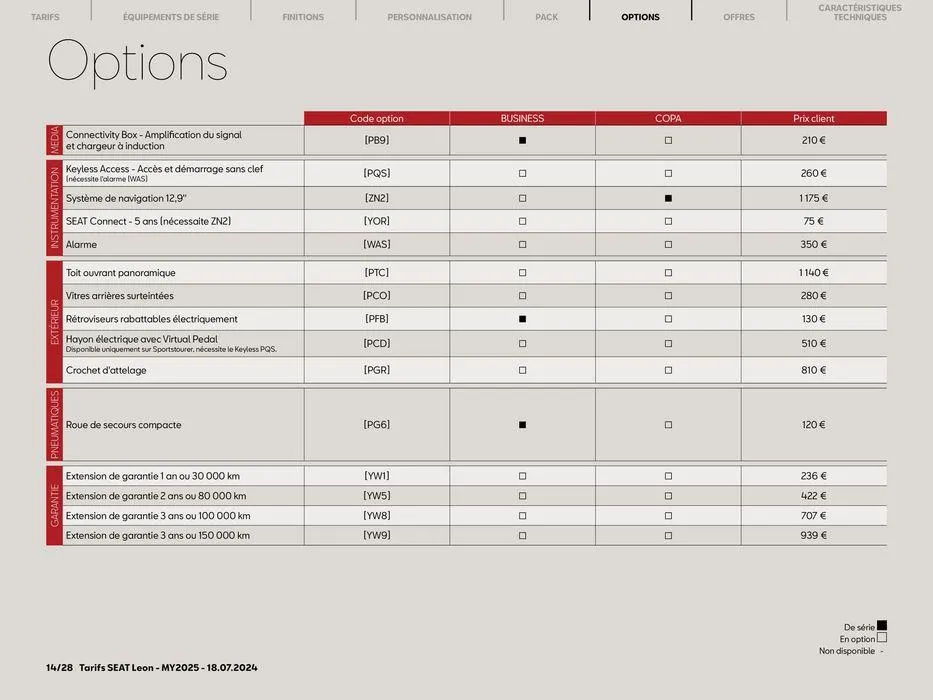
Task: Select the OPTIONS tab
Action: pyautogui.click(x=640, y=16)
